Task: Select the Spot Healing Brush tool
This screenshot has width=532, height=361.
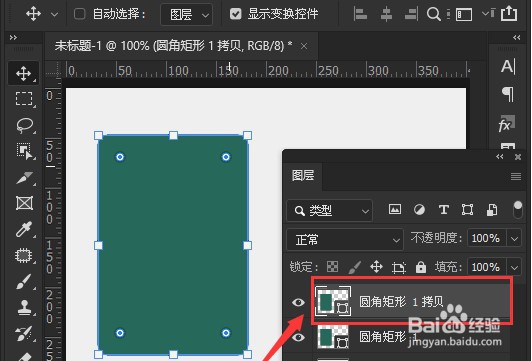Action: [24, 255]
